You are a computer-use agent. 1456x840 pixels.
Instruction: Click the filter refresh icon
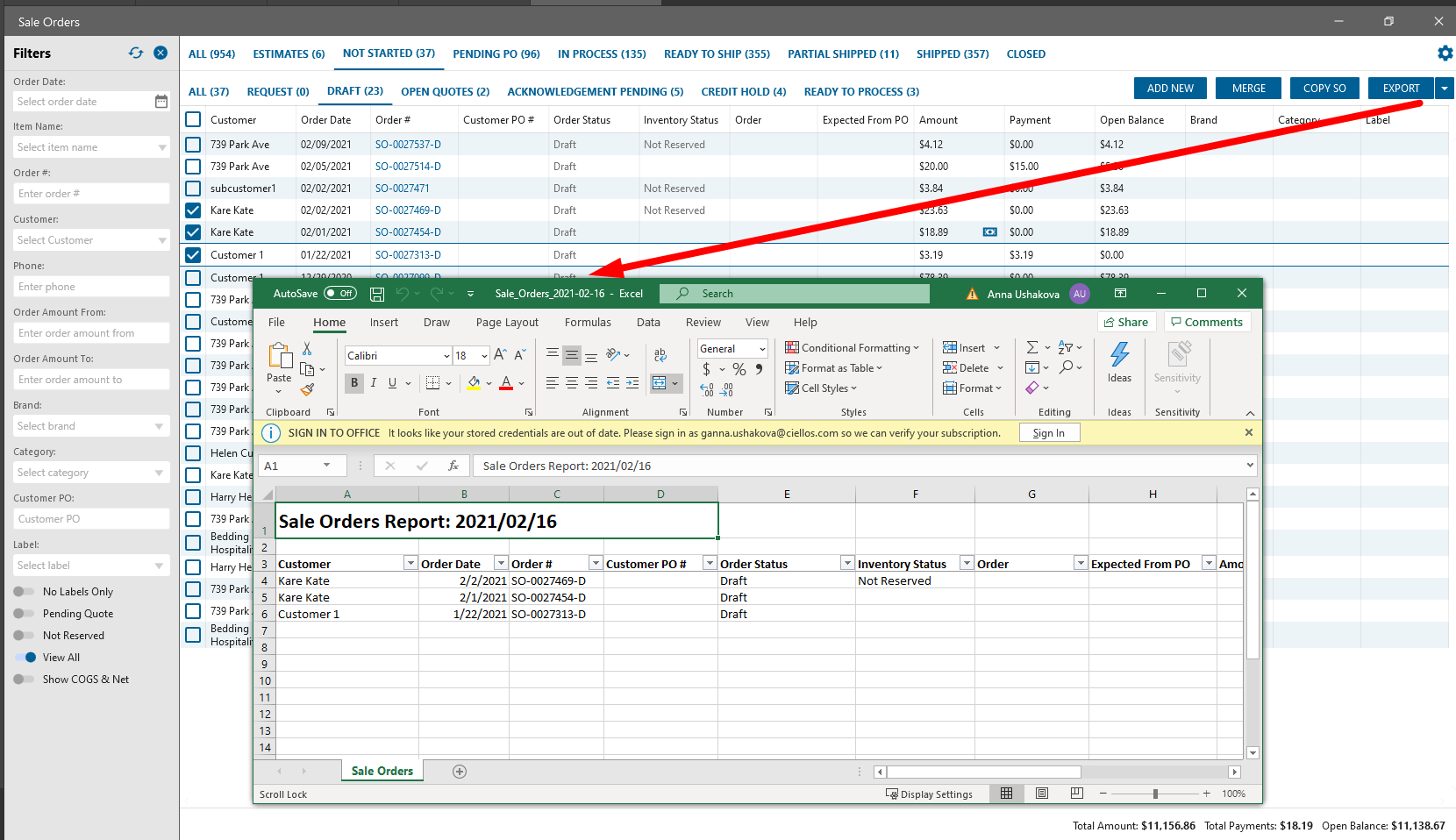point(135,53)
